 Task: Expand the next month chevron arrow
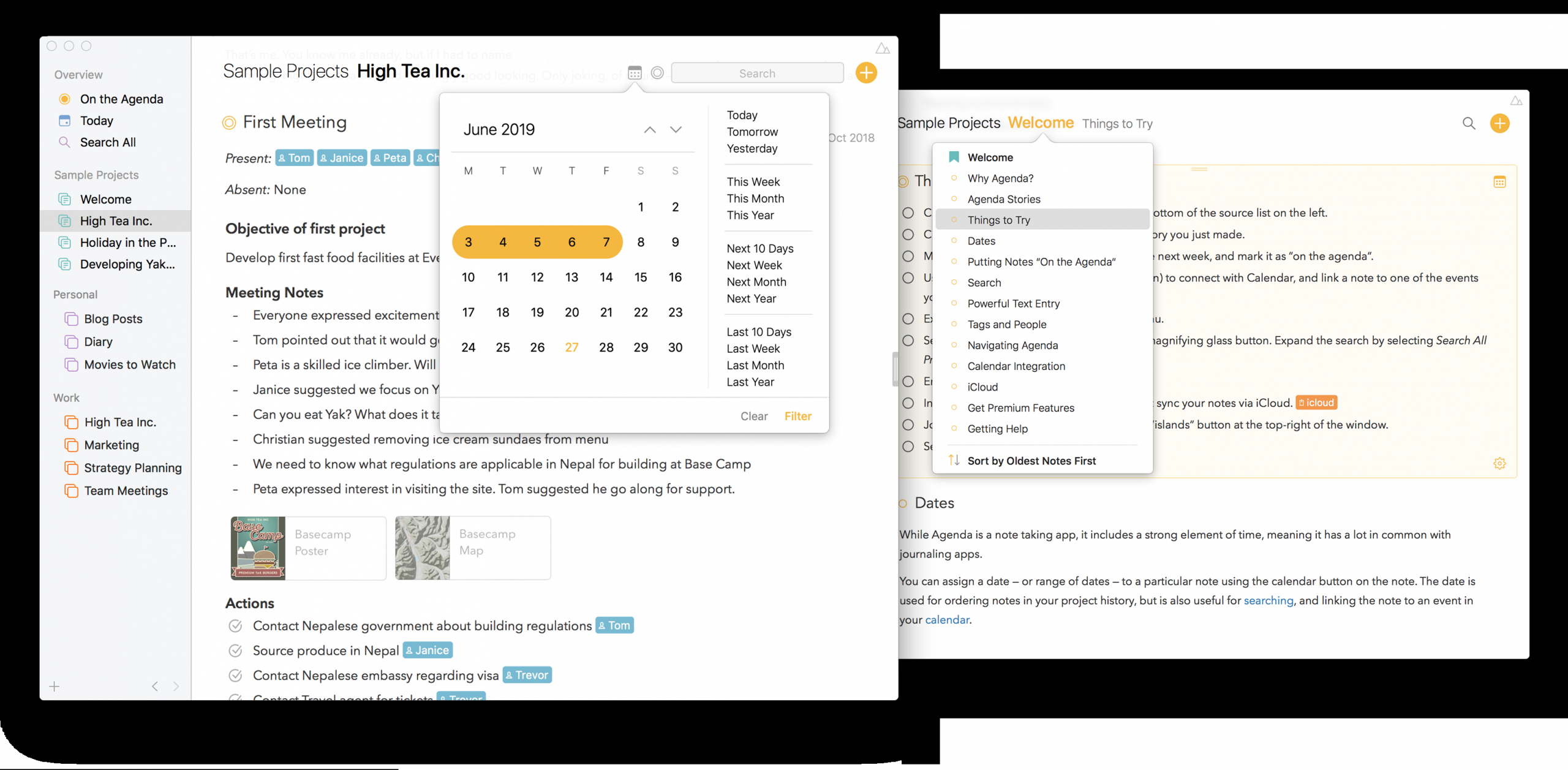pyautogui.click(x=676, y=129)
